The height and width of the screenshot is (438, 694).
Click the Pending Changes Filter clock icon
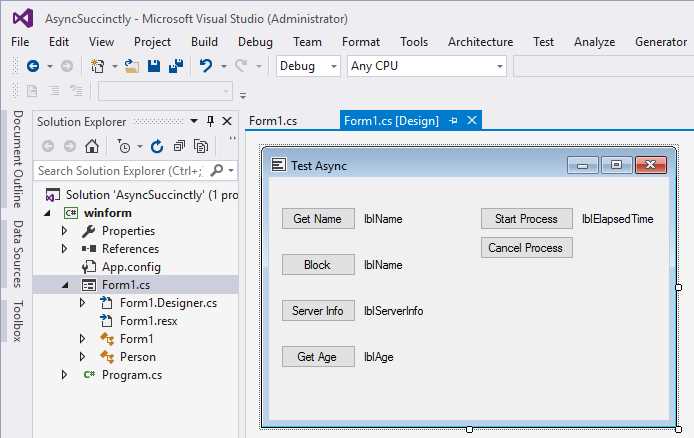pyautogui.click(x=124, y=146)
